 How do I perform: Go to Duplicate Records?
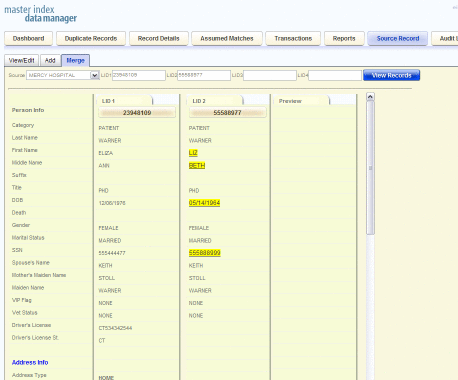tap(91, 39)
